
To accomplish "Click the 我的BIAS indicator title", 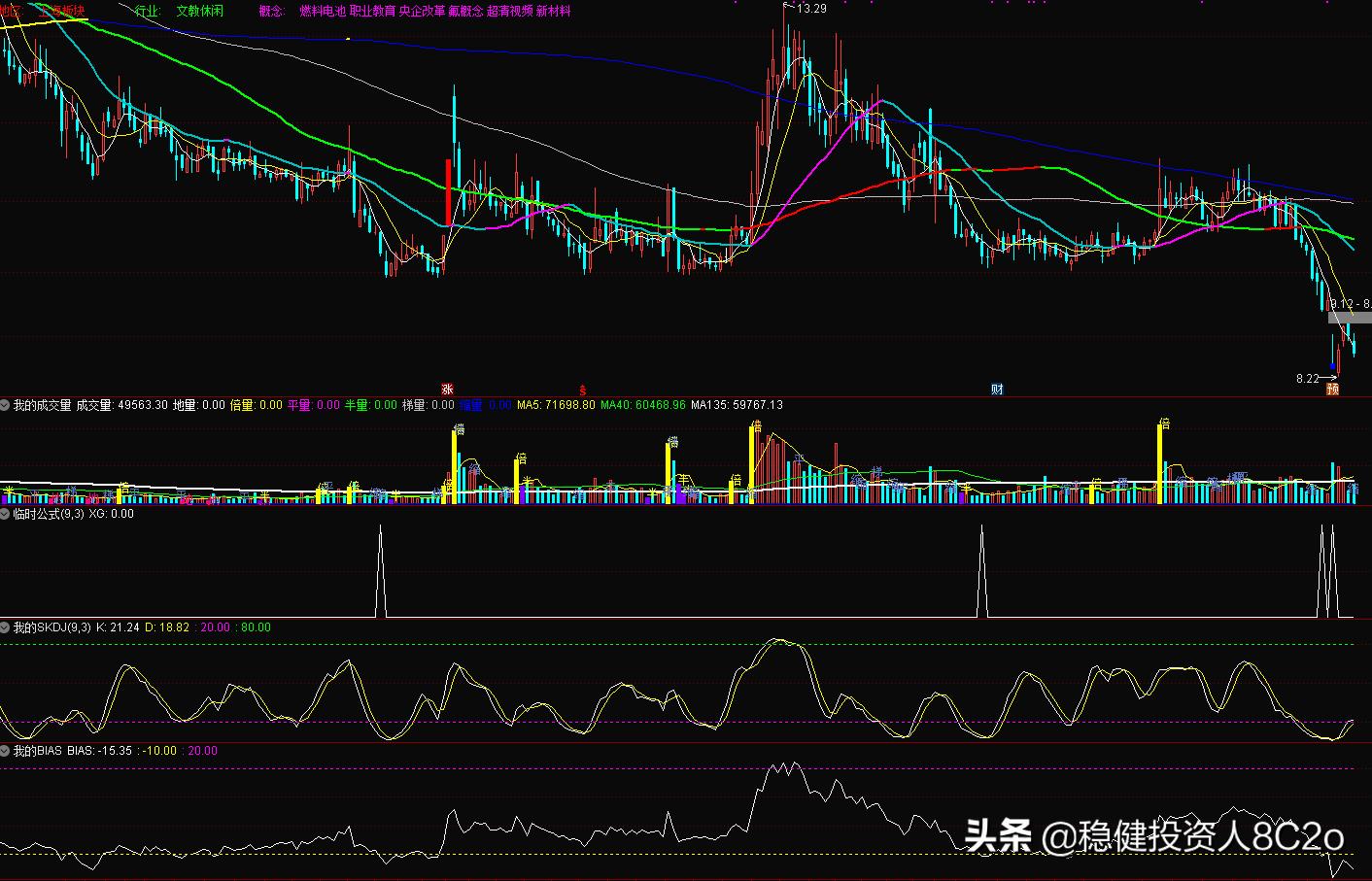I will coord(38,751).
